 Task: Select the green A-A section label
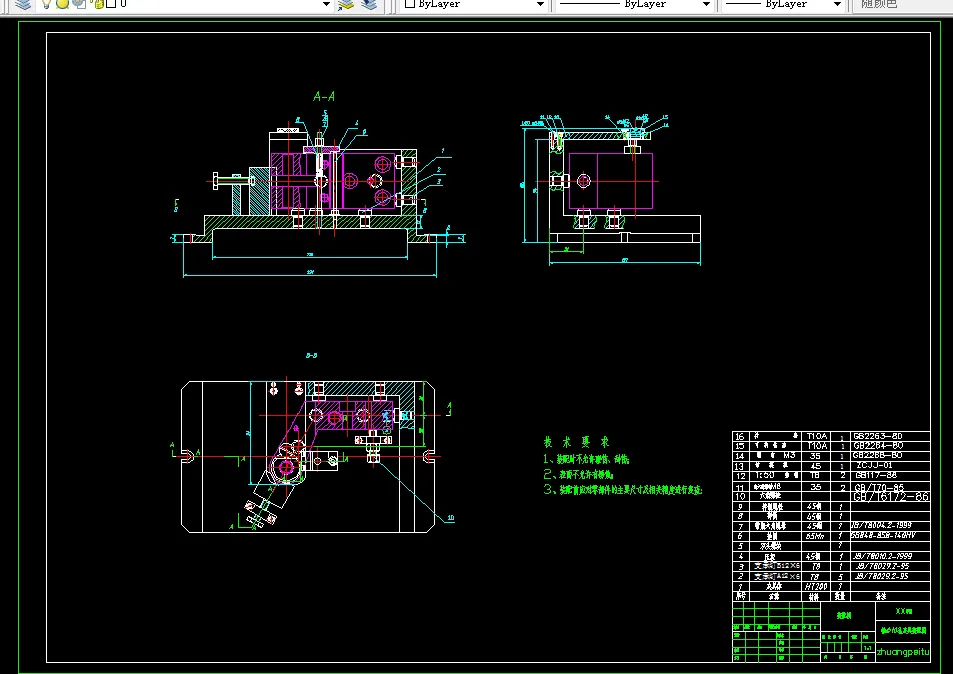pos(324,97)
